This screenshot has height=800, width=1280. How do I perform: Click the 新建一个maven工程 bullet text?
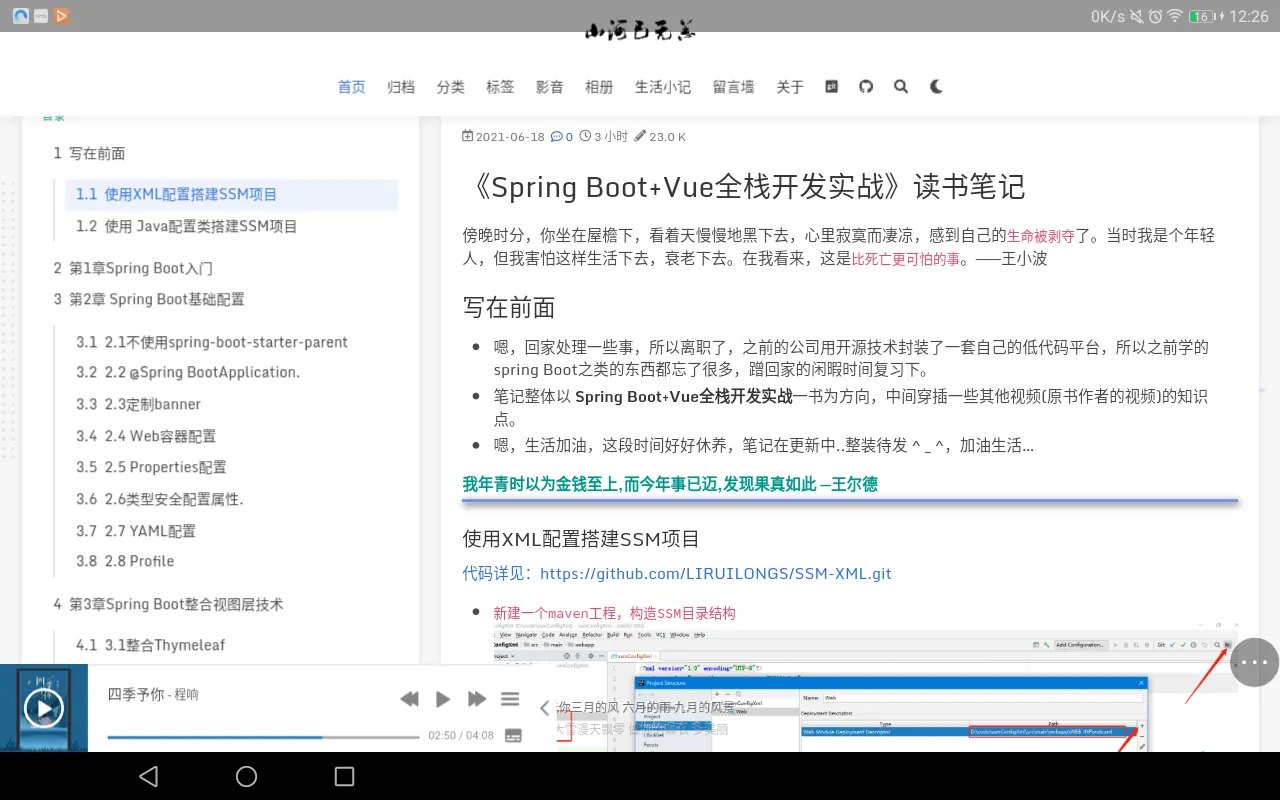click(614, 613)
